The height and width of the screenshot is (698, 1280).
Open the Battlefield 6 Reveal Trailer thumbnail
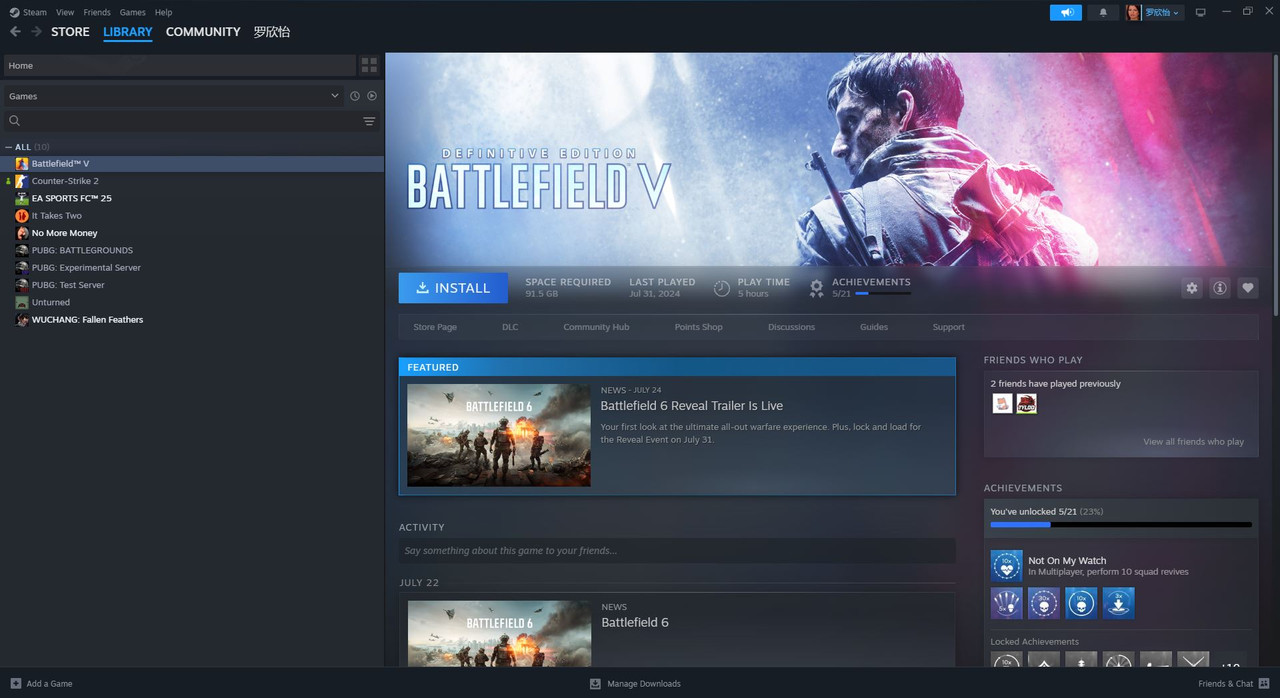tap(498, 435)
